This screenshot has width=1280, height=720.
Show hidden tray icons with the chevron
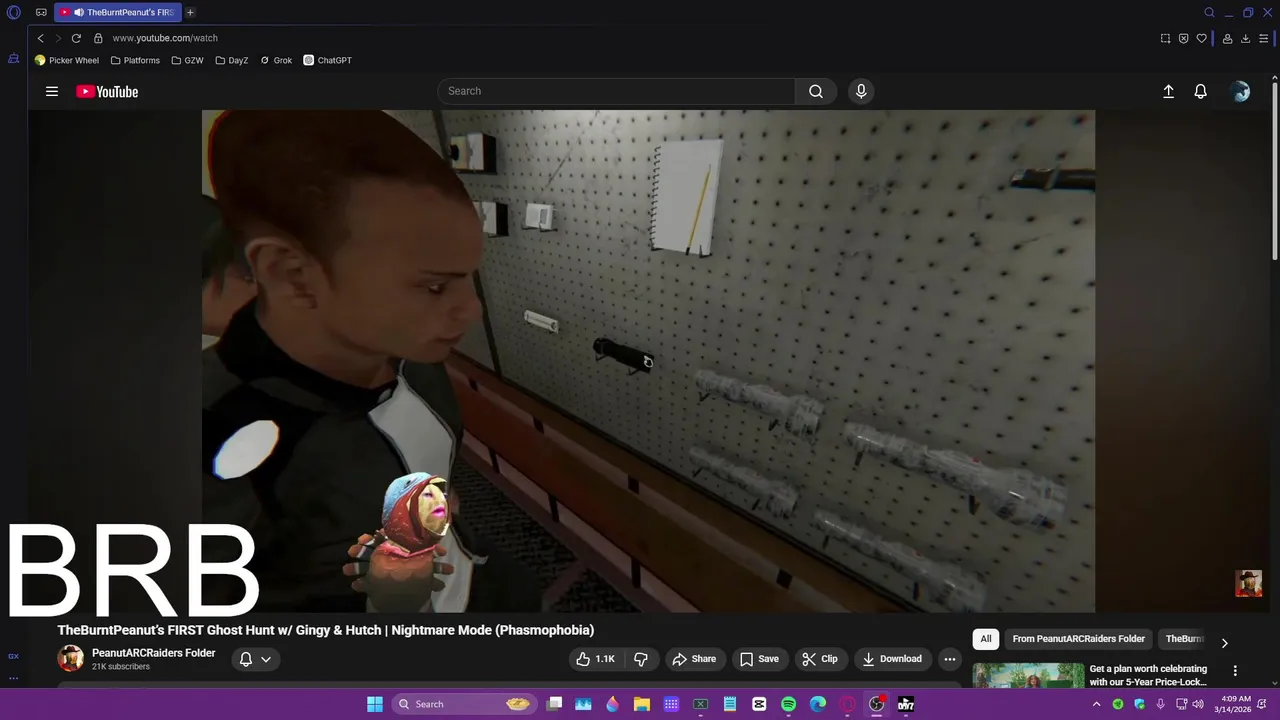(1096, 704)
